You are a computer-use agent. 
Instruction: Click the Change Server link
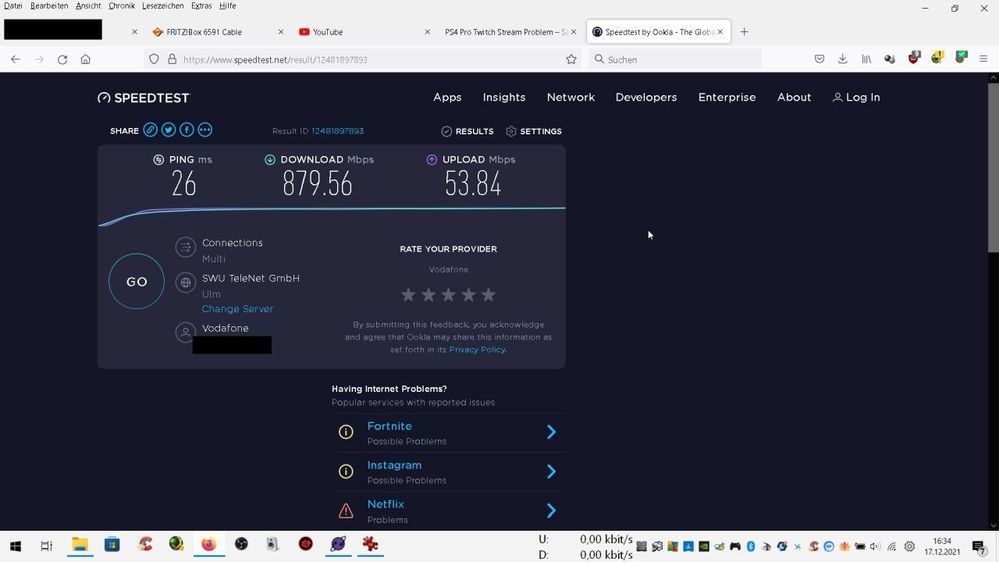pos(237,309)
